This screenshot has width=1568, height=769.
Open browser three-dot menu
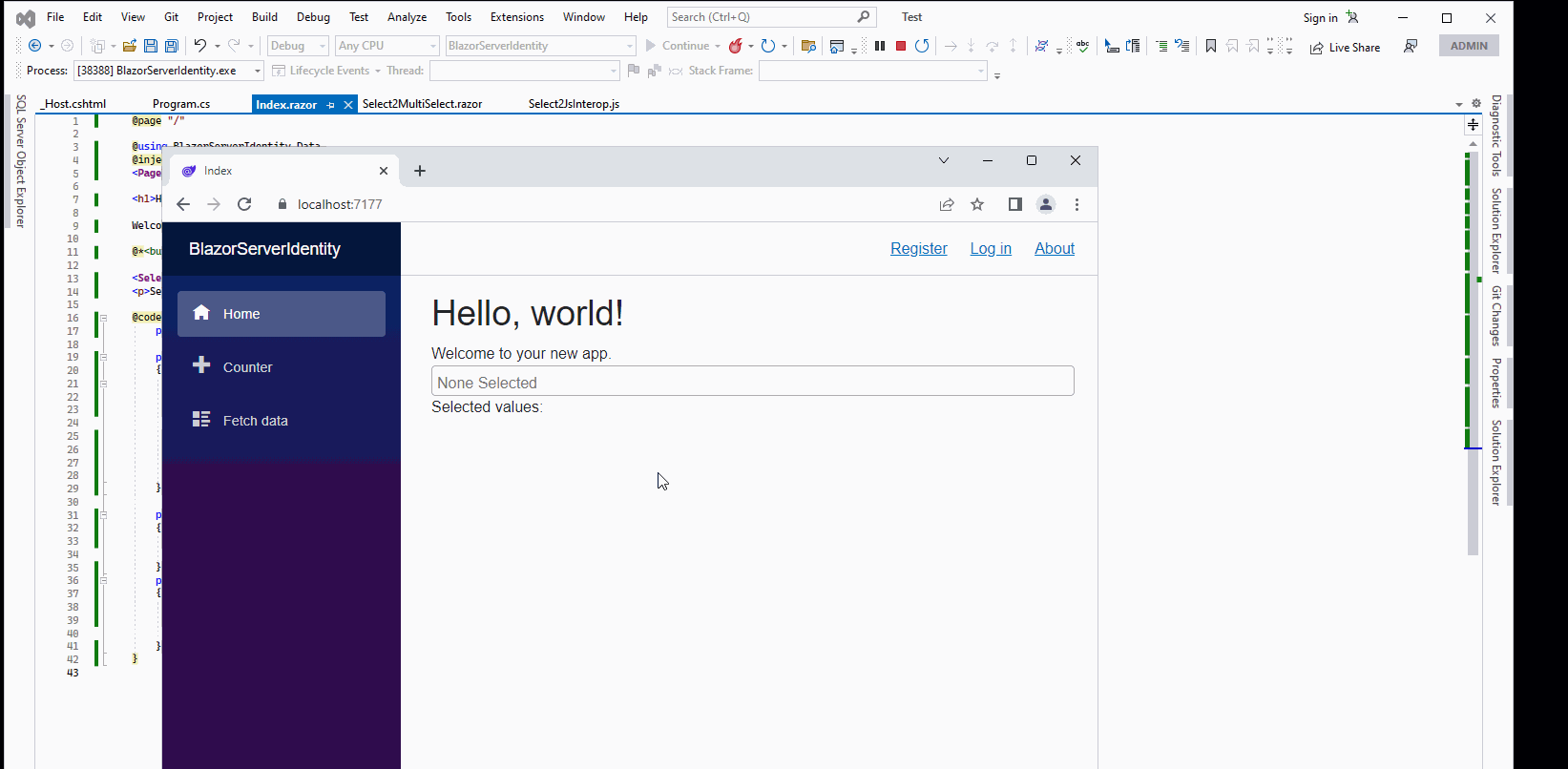click(1077, 204)
